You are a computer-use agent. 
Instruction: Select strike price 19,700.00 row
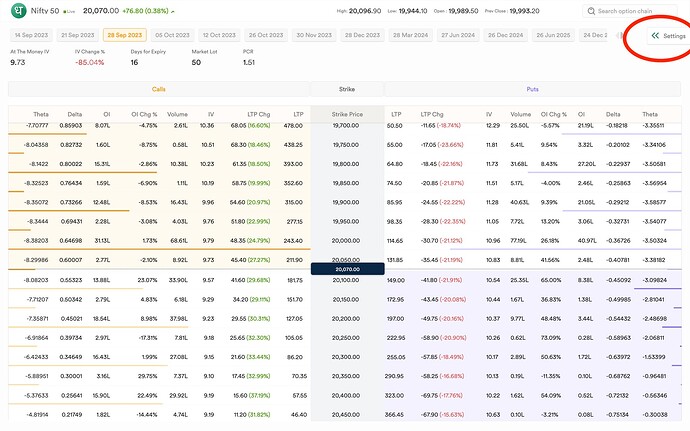346,125
